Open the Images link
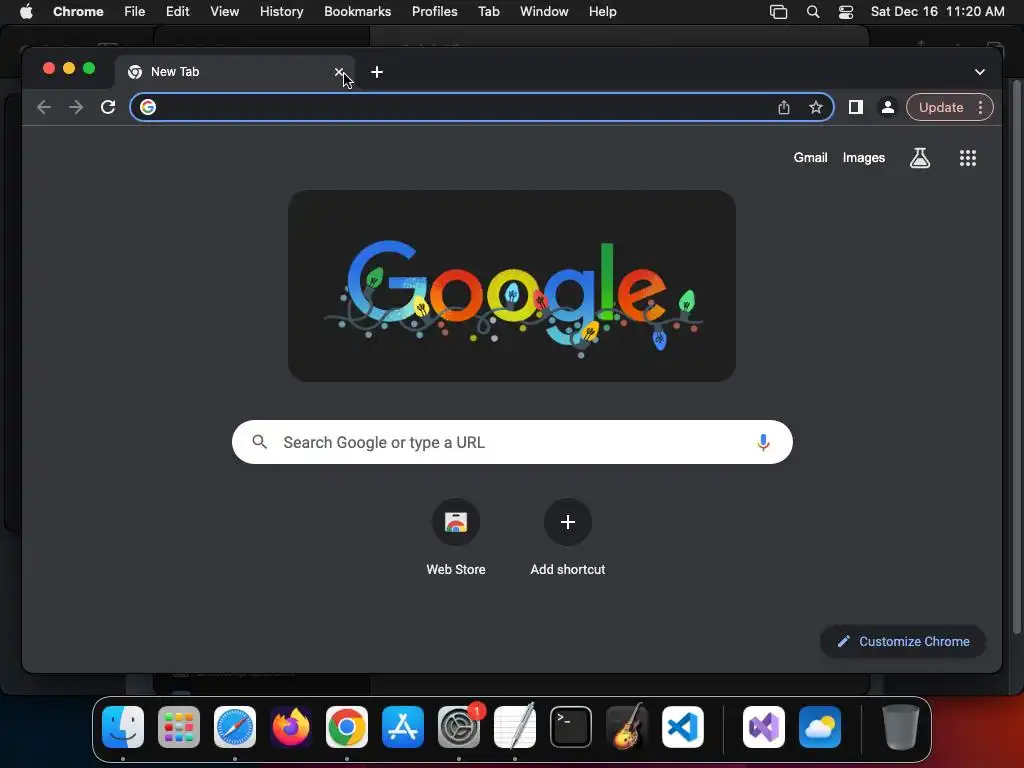The image size is (1024, 768). tap(863, 157)
